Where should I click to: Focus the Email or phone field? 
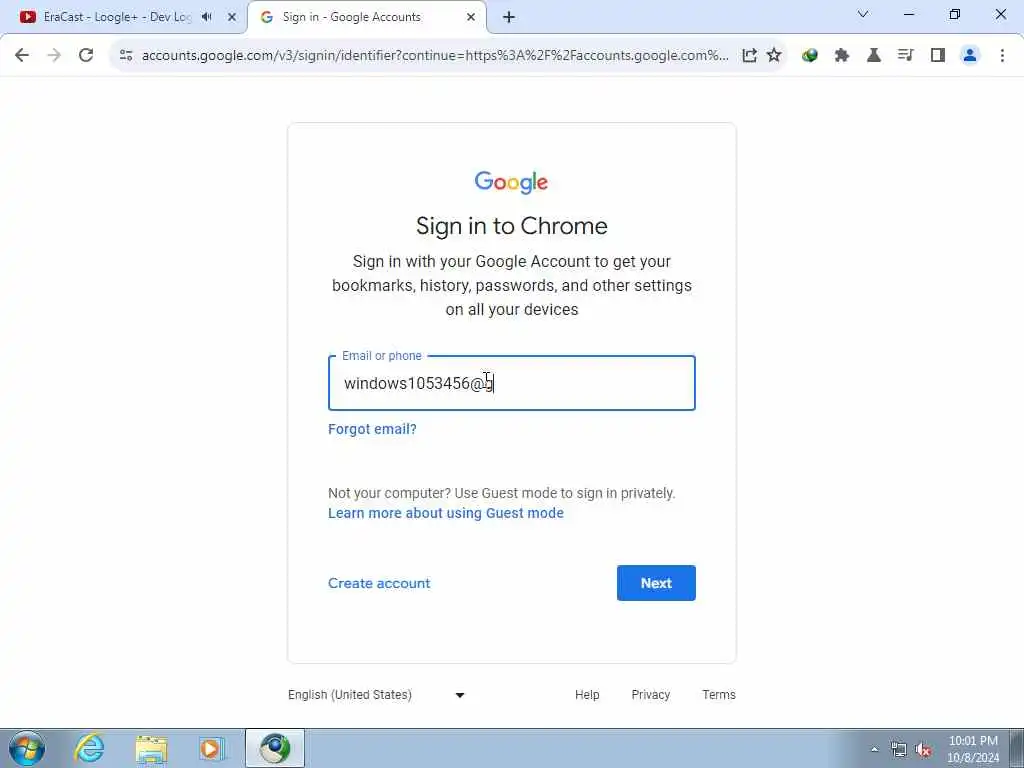click(512, 383)
